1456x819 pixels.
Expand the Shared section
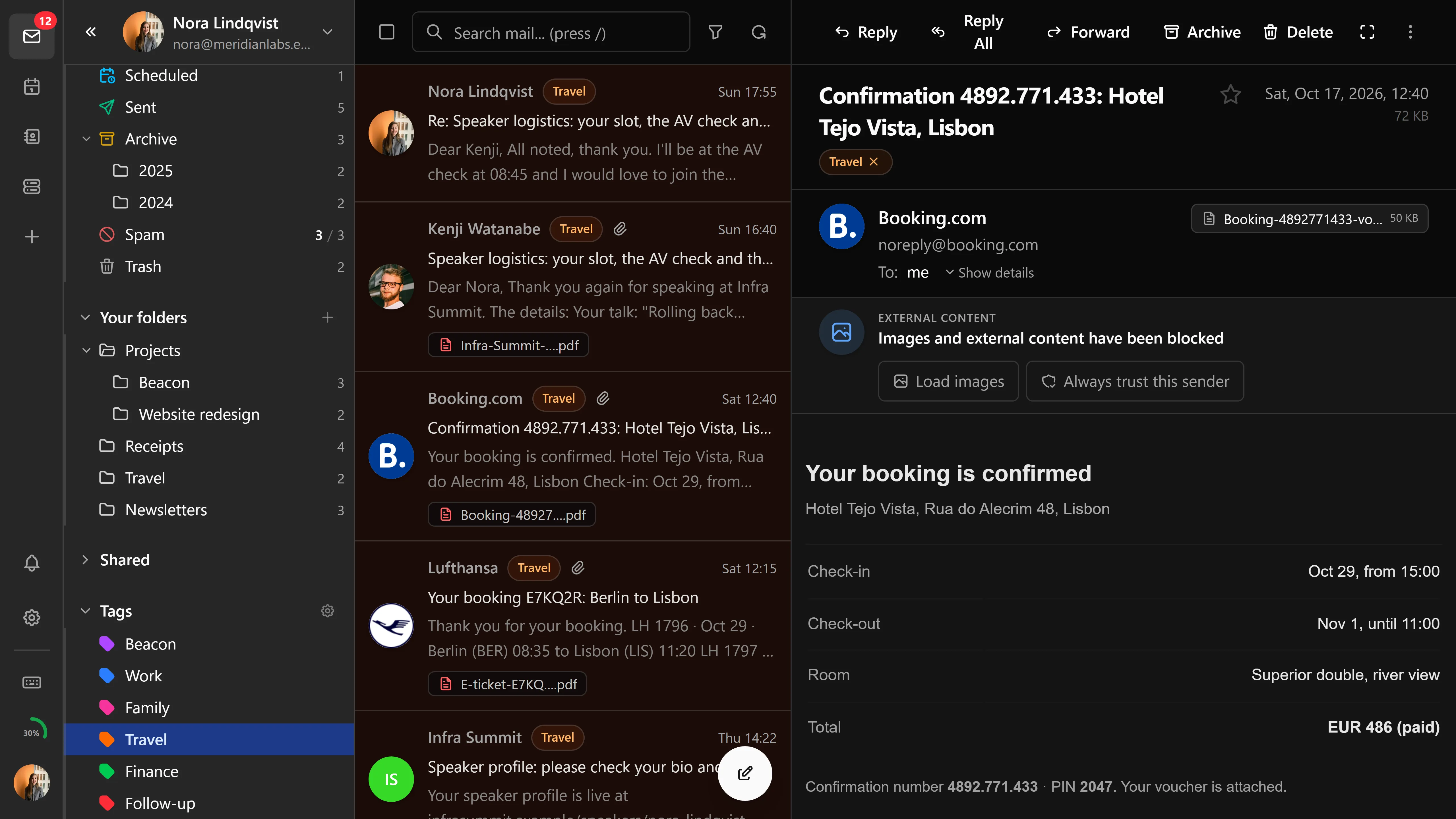pos(85,560)
